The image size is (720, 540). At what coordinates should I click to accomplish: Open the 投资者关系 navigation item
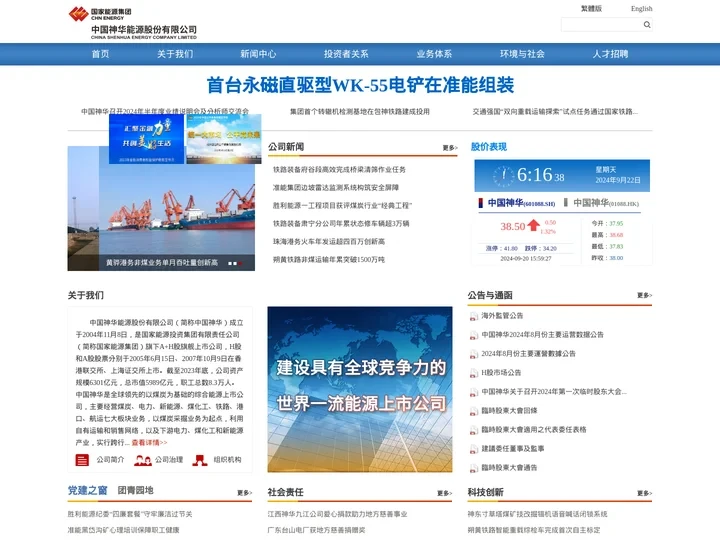[346, 54]
